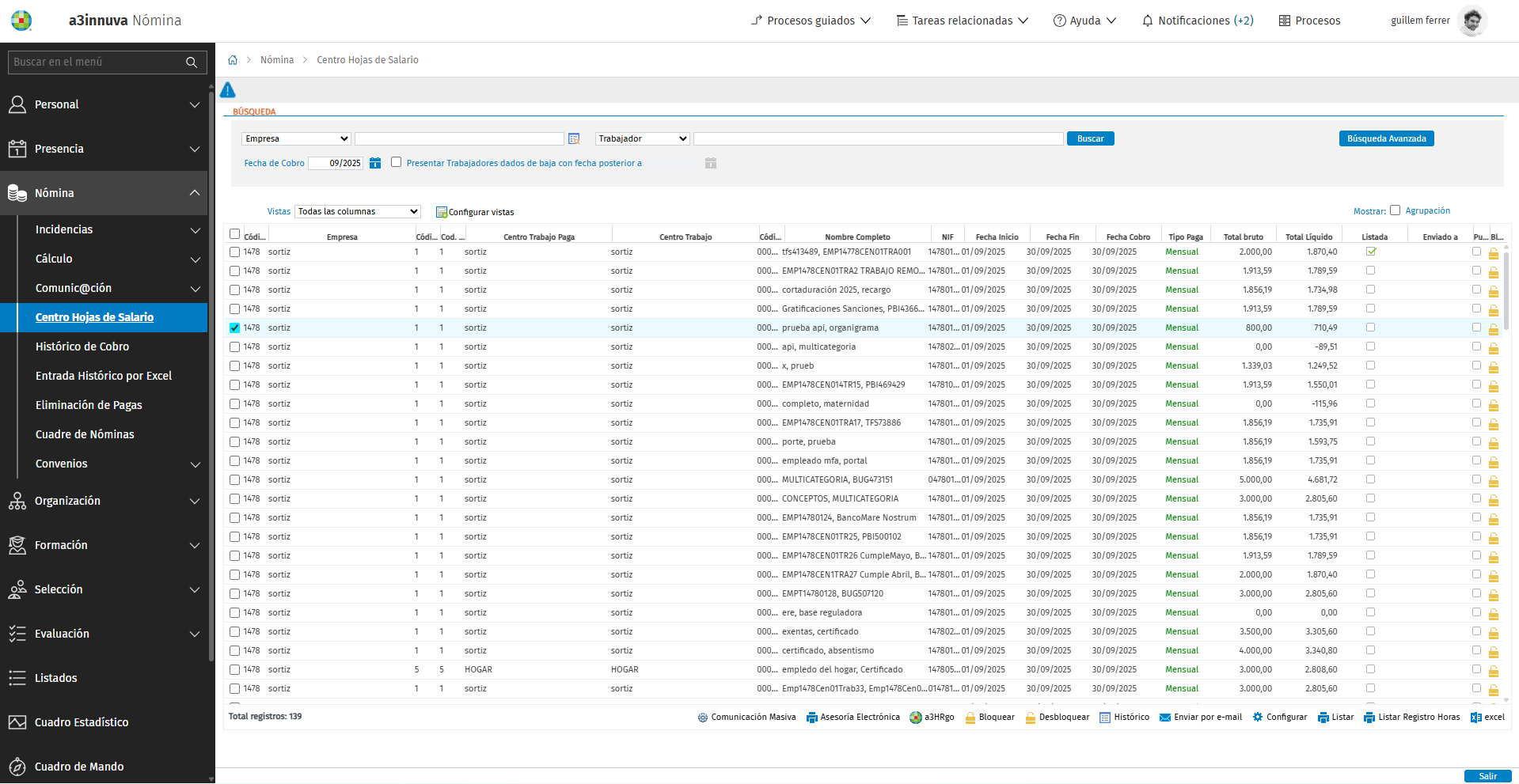Open the Fecha de Cobro calendar picker
Viewport: 1519px width, 784px height.
pos(375,163)
